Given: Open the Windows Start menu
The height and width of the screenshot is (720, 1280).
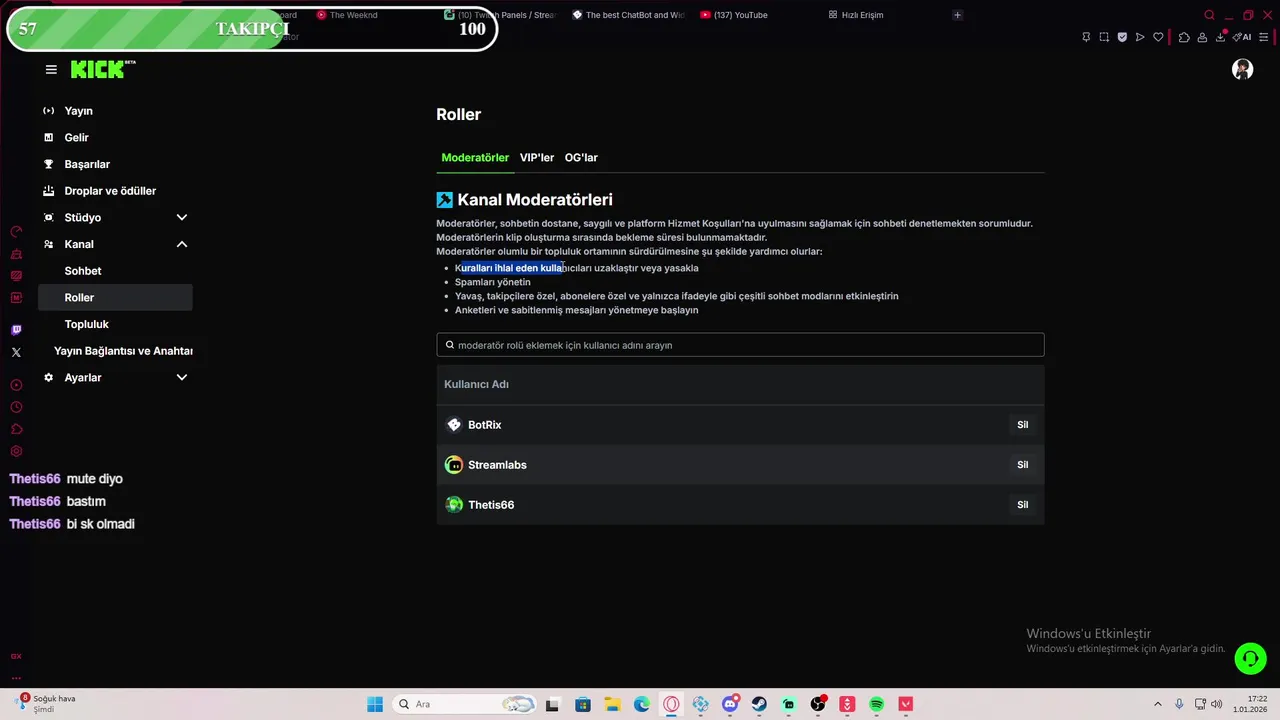Looking at the screenshot, I should [x=375, y=704].
